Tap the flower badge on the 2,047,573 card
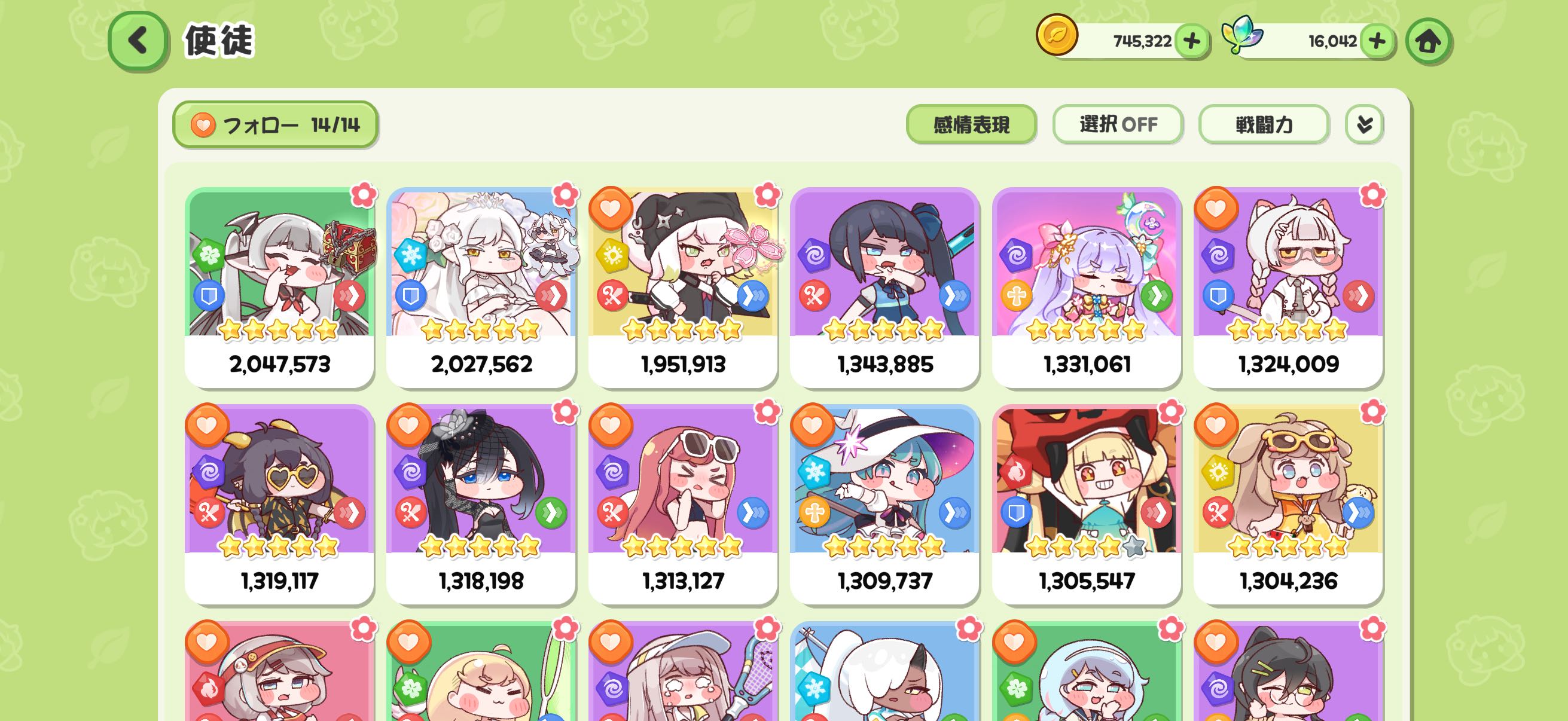 (x=364, y=195)
